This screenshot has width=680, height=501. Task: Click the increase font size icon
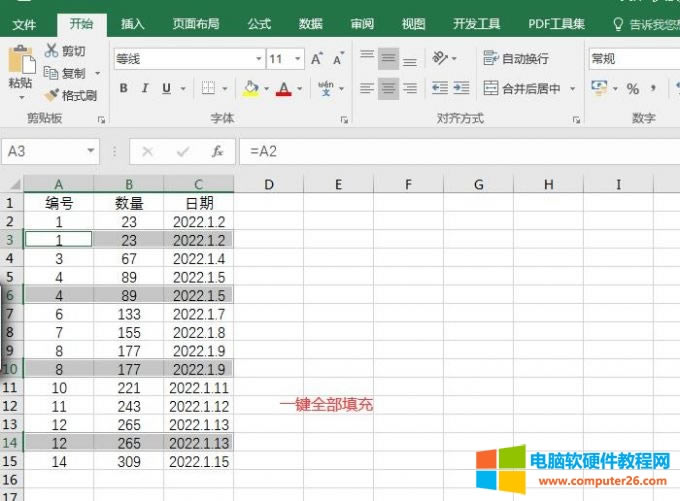[x=316, y=59]
